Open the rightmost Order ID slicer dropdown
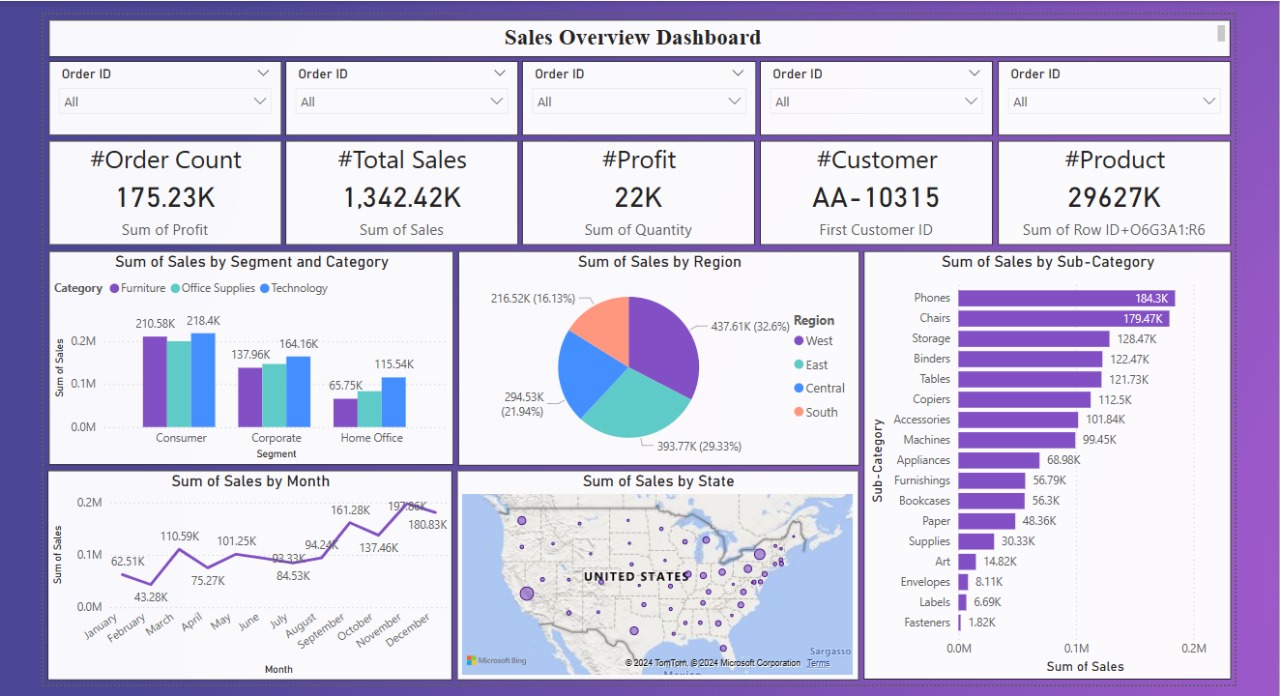The image size is (1280, 696). point(1208,101)
